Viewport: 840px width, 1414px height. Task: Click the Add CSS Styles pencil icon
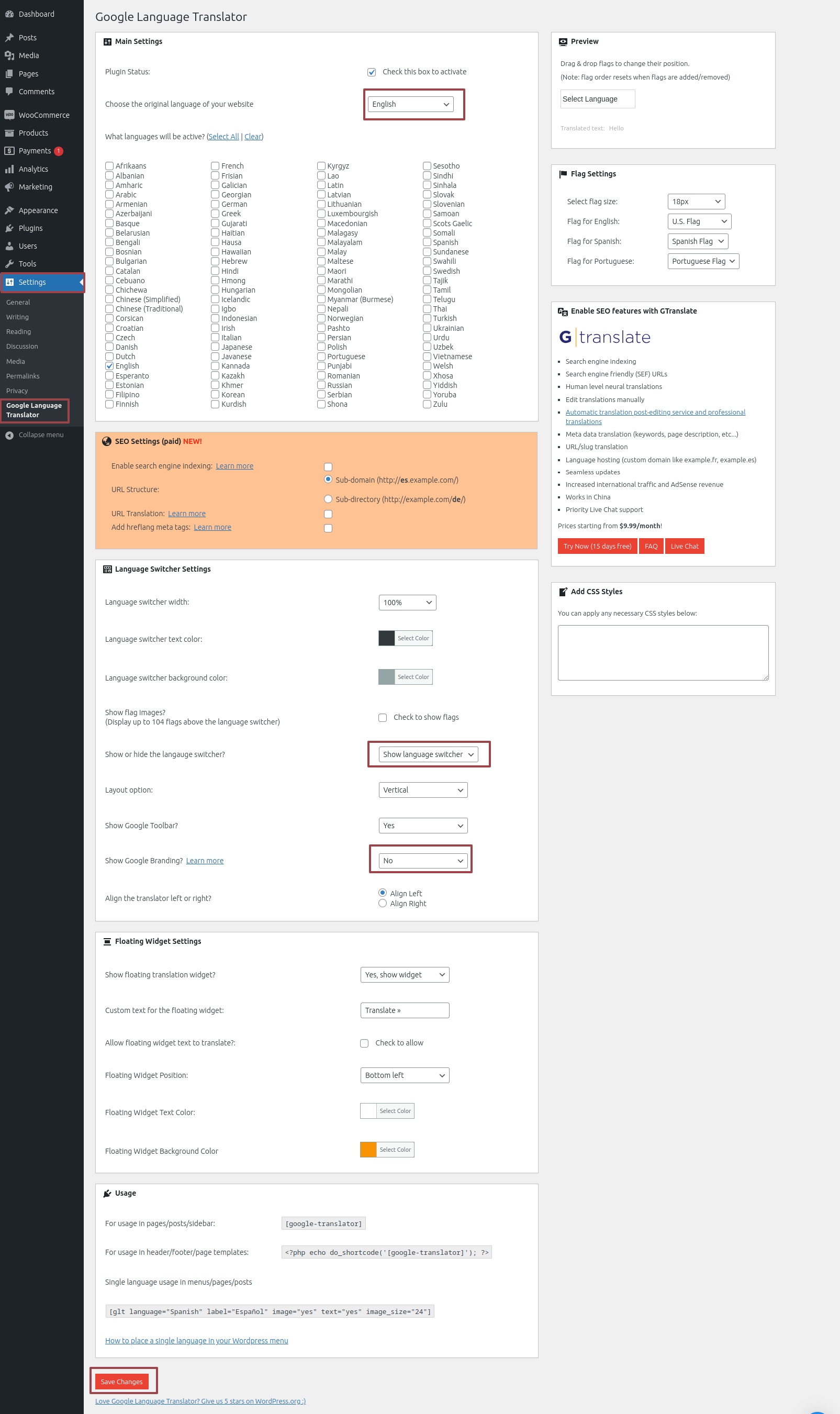coord(563,592)
